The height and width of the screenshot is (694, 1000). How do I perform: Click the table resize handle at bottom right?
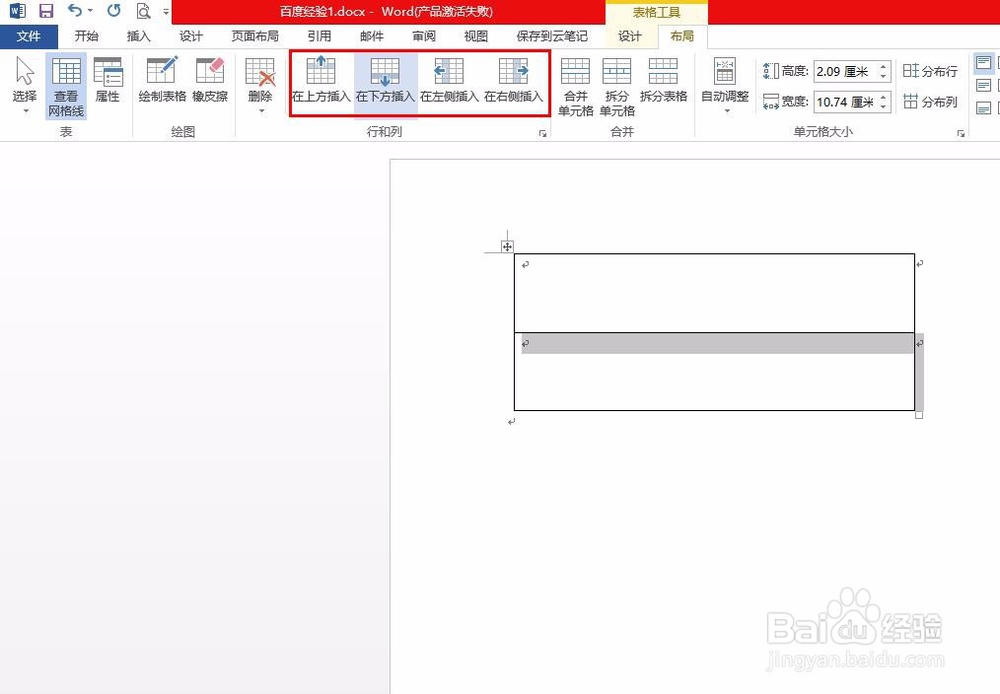[x=919, y=415]
